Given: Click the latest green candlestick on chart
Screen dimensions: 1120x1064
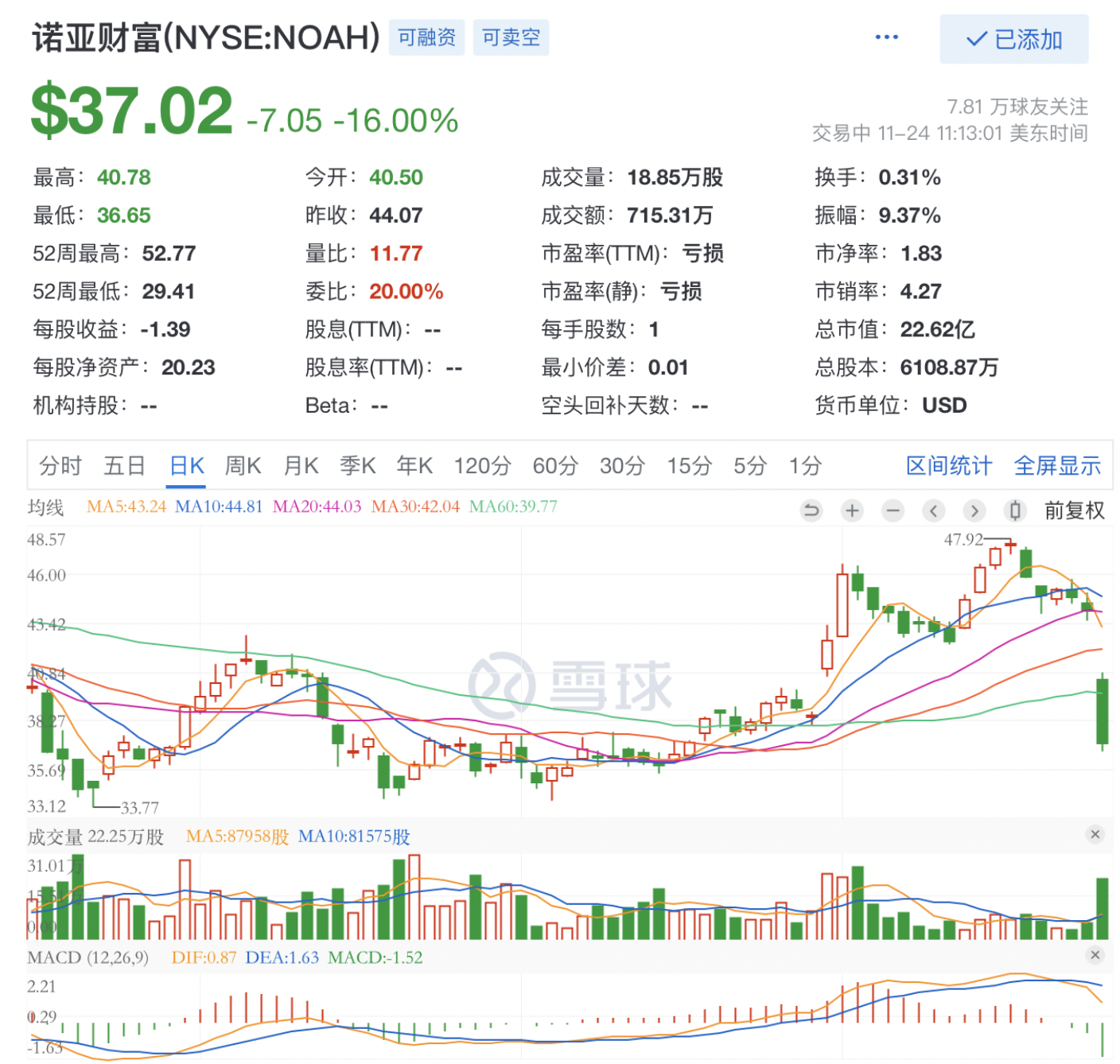Looking at the screenshot, I should (1102, 710).
